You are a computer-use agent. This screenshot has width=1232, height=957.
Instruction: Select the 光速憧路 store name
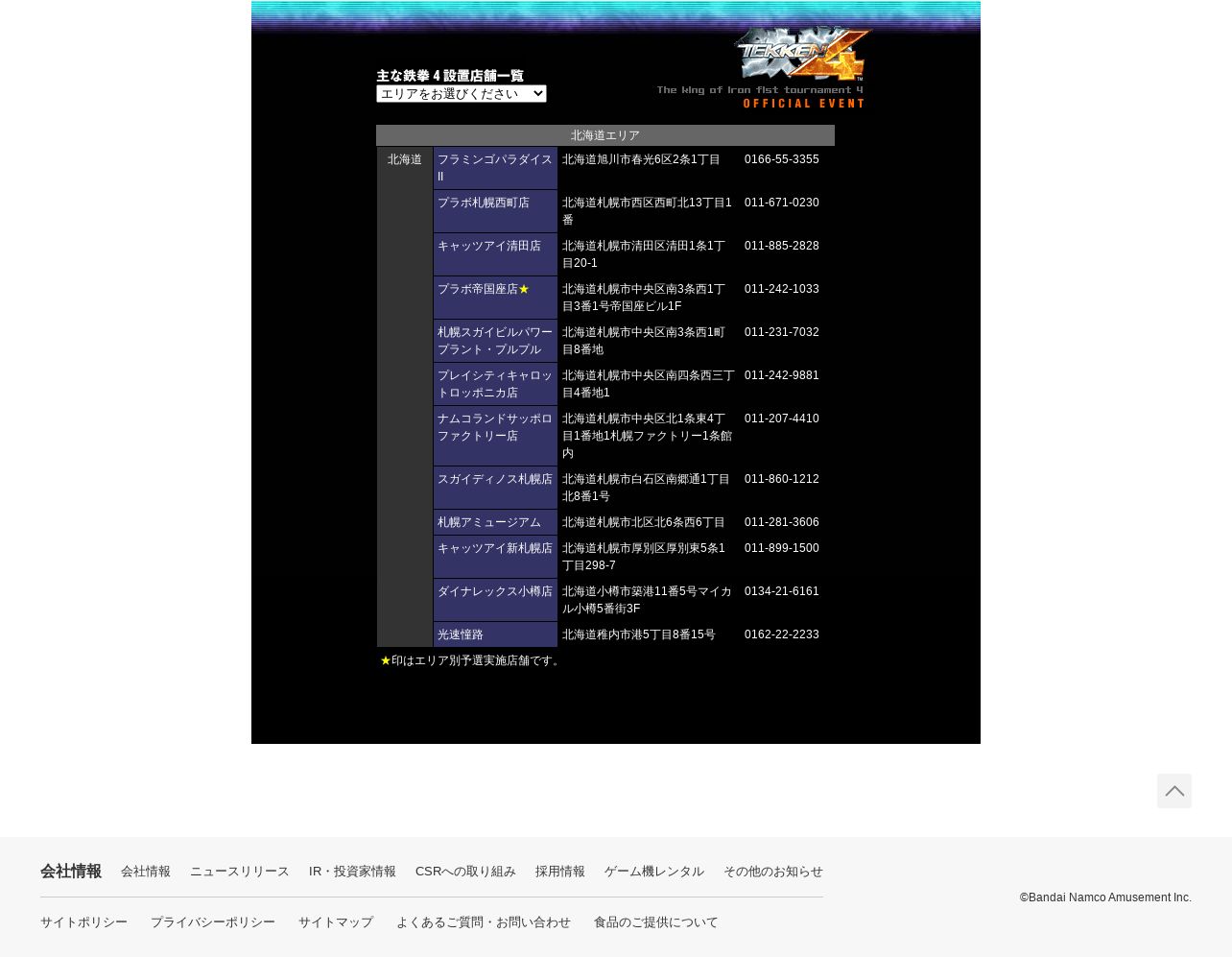point(461,634)
